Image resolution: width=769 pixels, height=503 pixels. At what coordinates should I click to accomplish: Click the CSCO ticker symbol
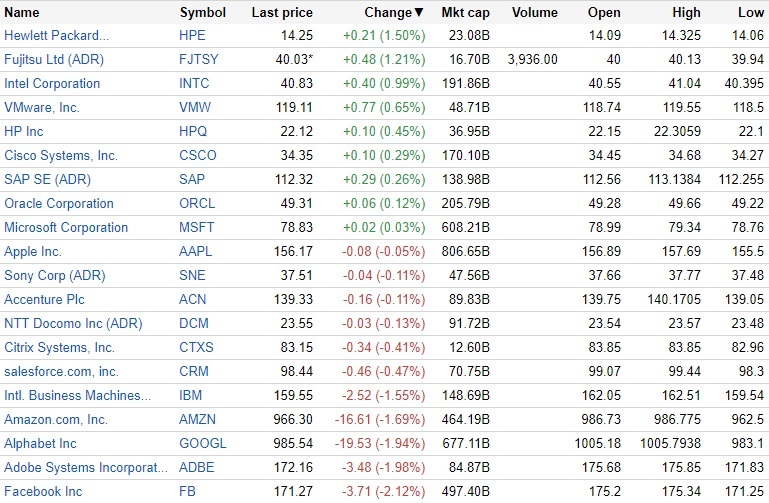pos(199,155)
